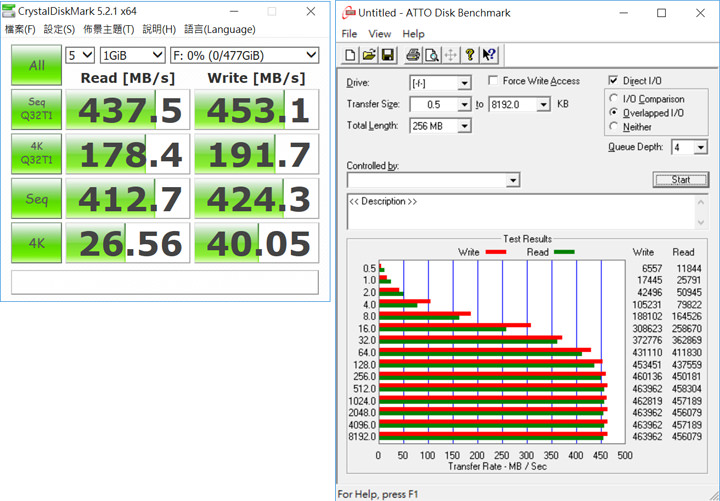Click the CrystalDiskMark title bar app icon
Screen dimensions: 720x501
coord(8,11)
